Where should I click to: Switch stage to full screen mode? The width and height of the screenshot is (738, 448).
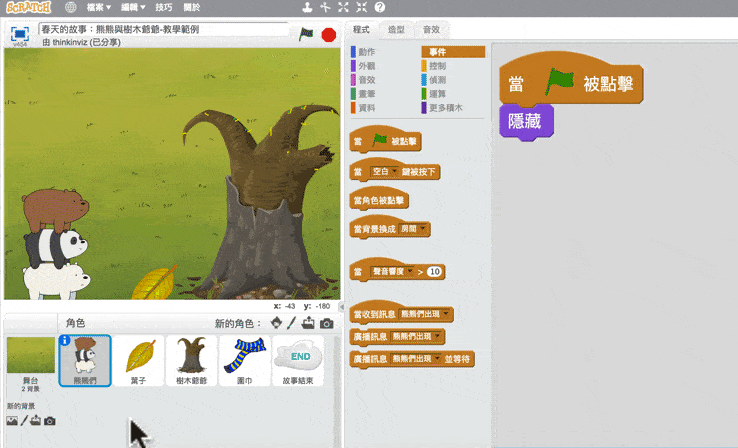(20, 35)
